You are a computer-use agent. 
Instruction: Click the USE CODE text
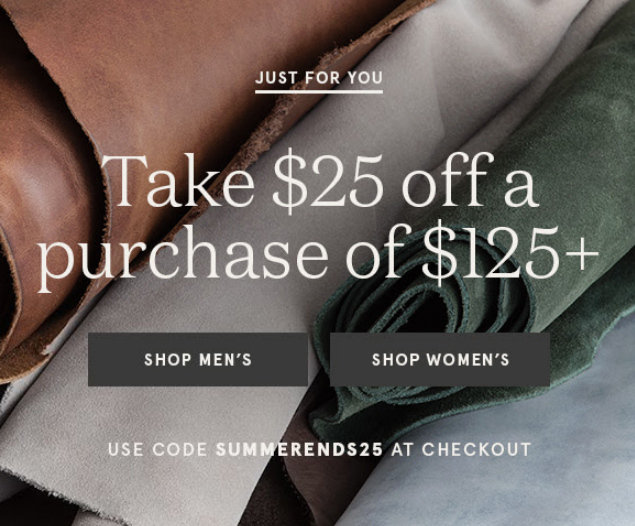[158, 449]
